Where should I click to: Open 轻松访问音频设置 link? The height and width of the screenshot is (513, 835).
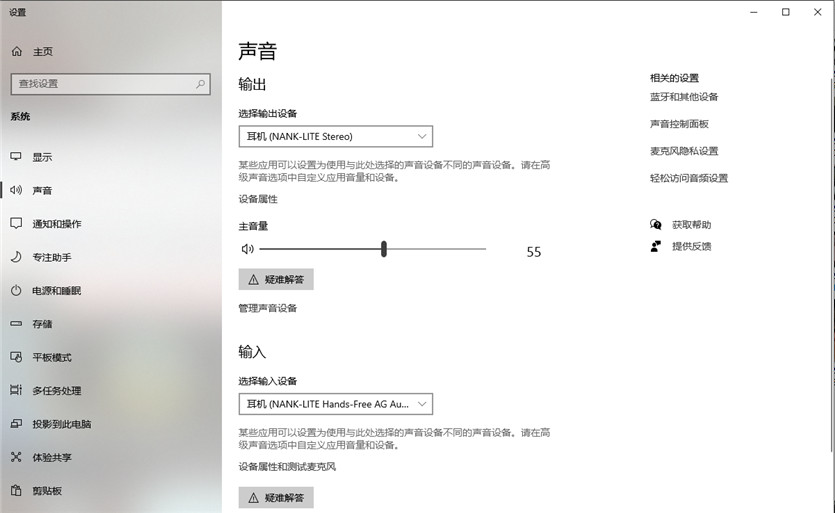689,178
